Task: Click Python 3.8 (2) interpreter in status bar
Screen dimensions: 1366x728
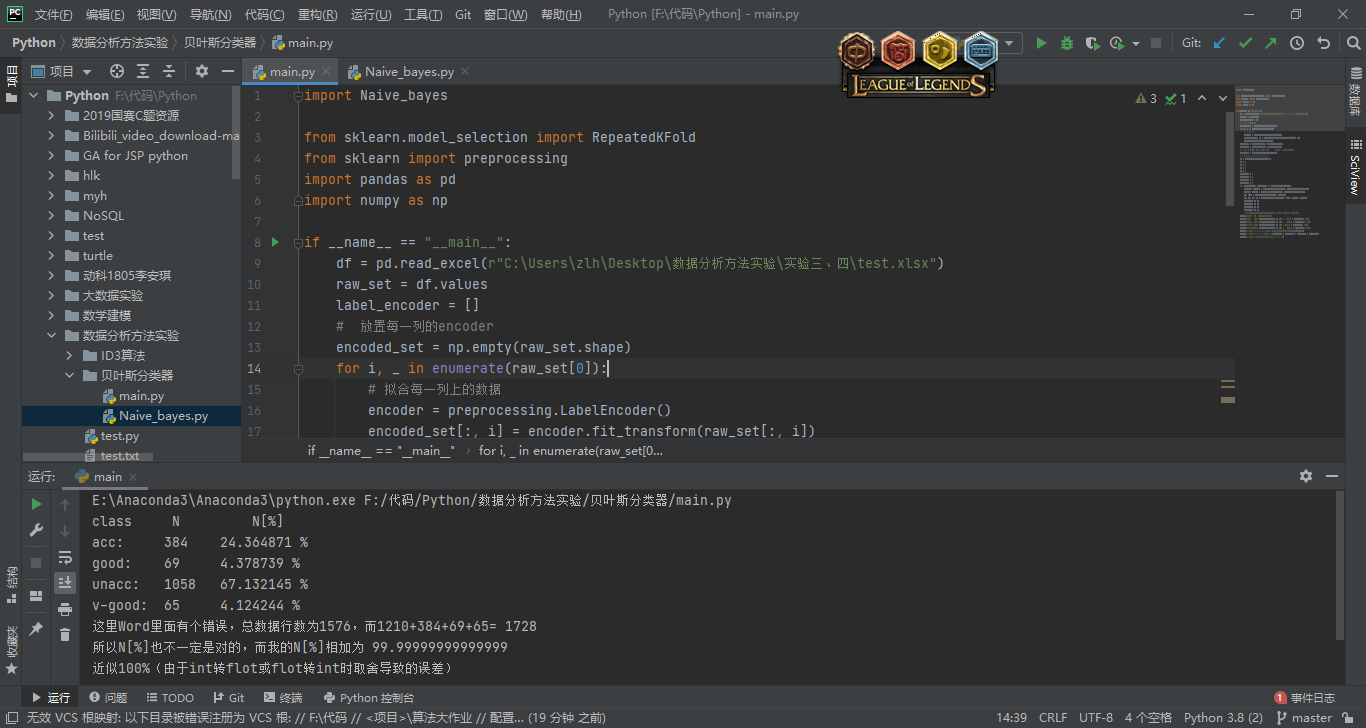Action: click(1223, 718)
